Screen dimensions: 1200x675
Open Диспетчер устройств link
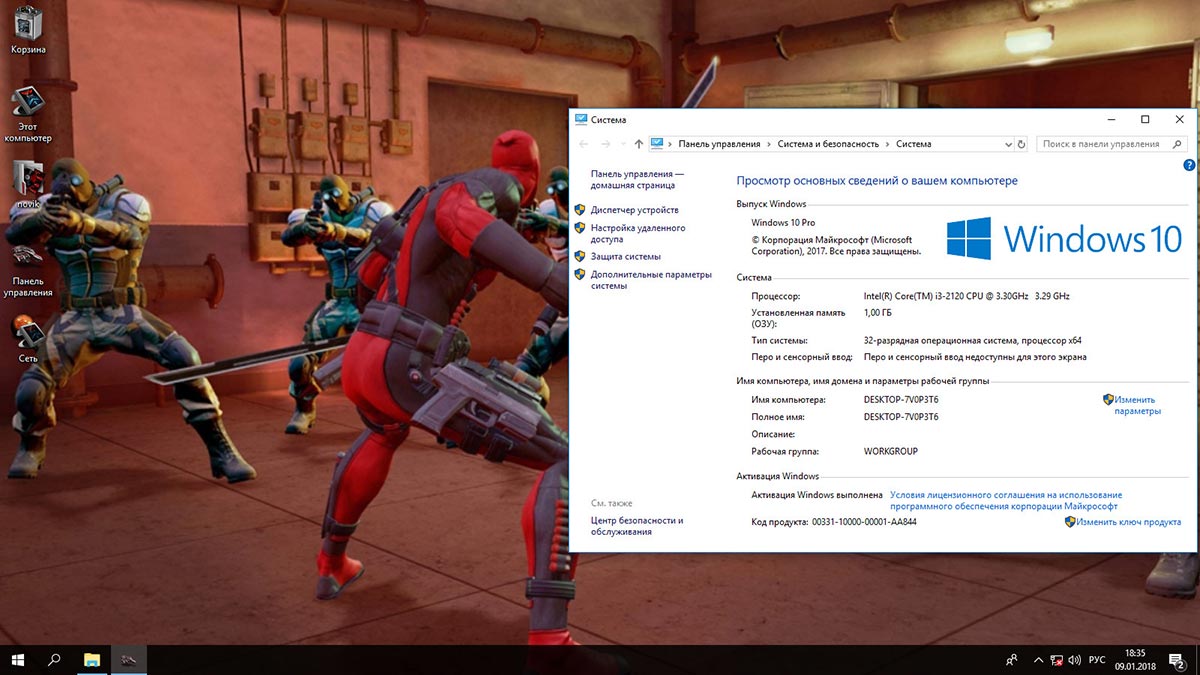coord(634,210)
